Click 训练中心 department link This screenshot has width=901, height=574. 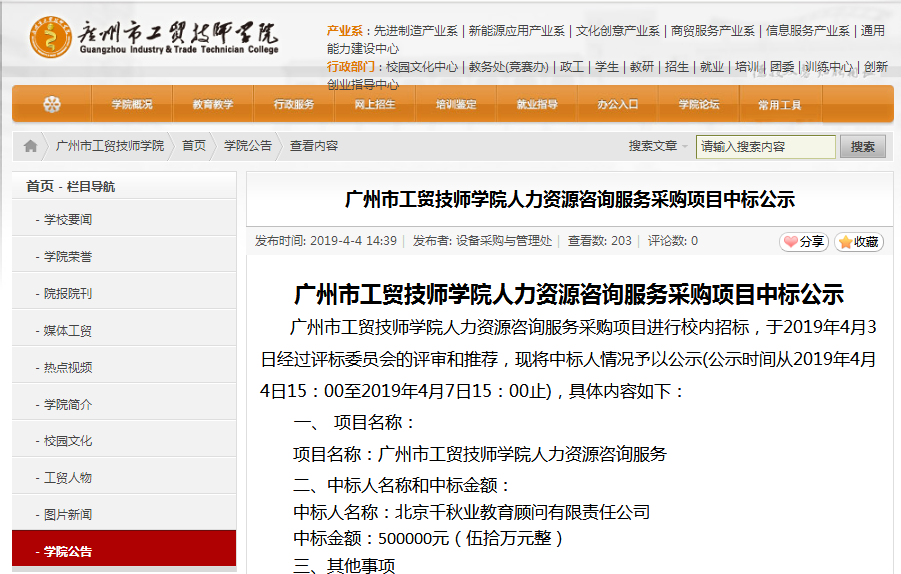pyautogui.click(x=829, y=67)
